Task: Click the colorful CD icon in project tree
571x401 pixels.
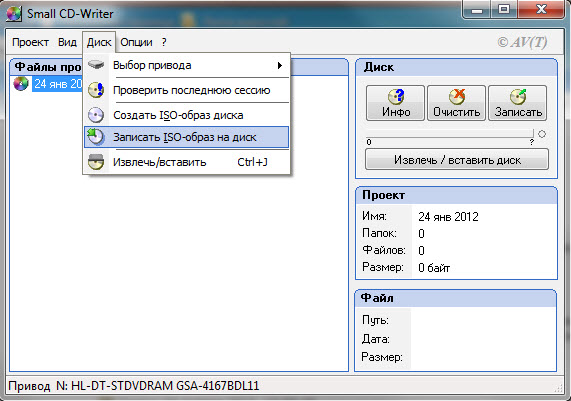Action: pos(21,84)
